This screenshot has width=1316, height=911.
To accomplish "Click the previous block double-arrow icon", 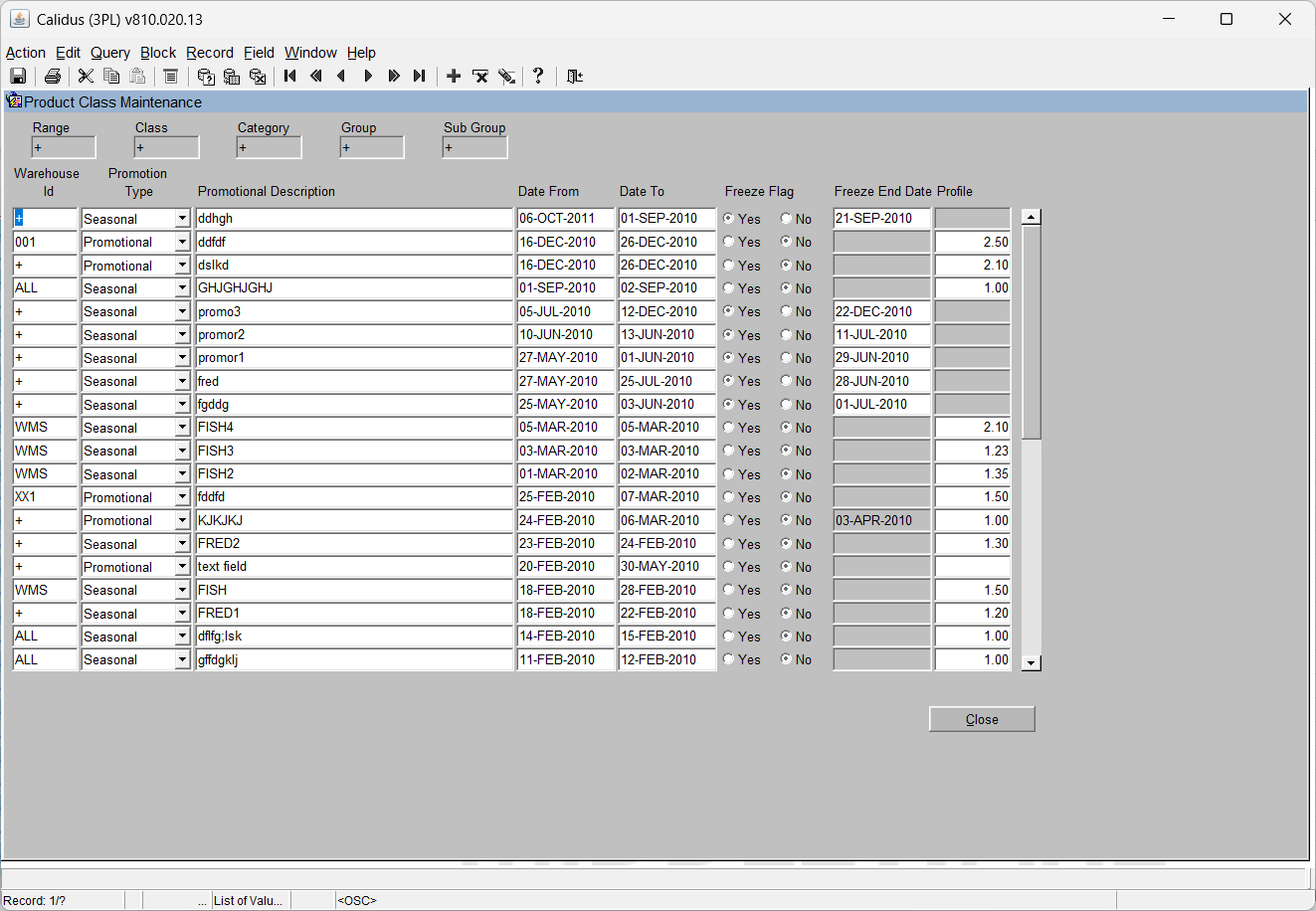I will 316,76.
